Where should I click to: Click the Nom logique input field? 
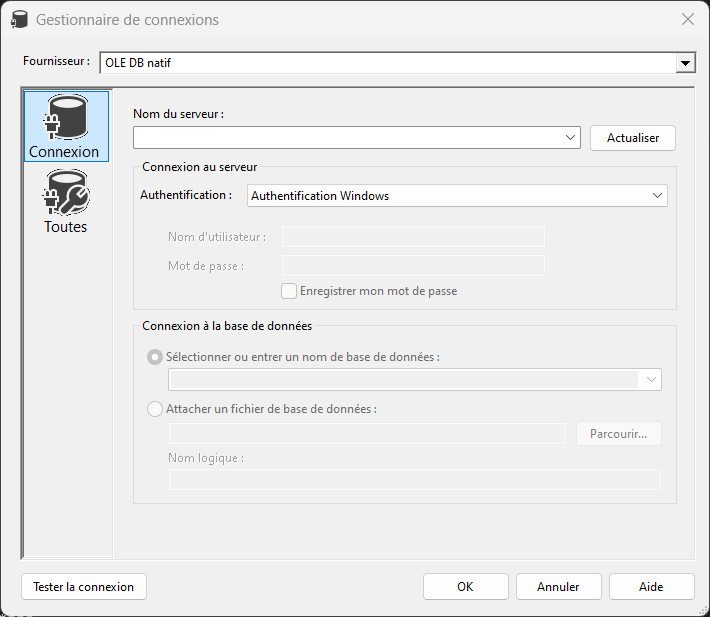point(415,479)
